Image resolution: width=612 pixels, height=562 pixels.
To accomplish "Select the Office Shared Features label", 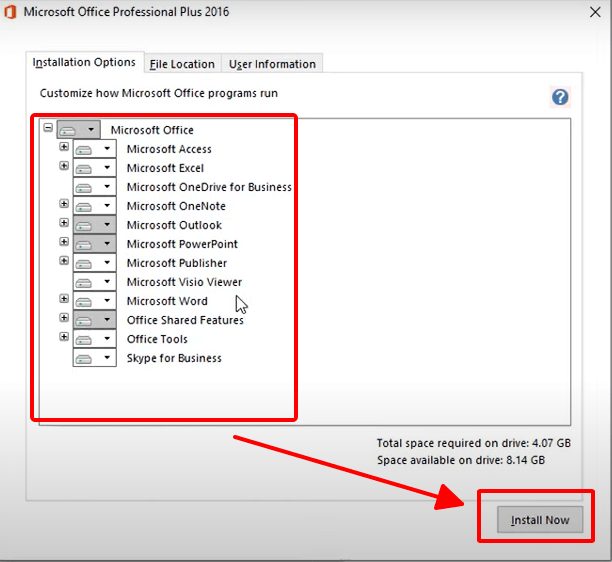I will coord(185,320).
